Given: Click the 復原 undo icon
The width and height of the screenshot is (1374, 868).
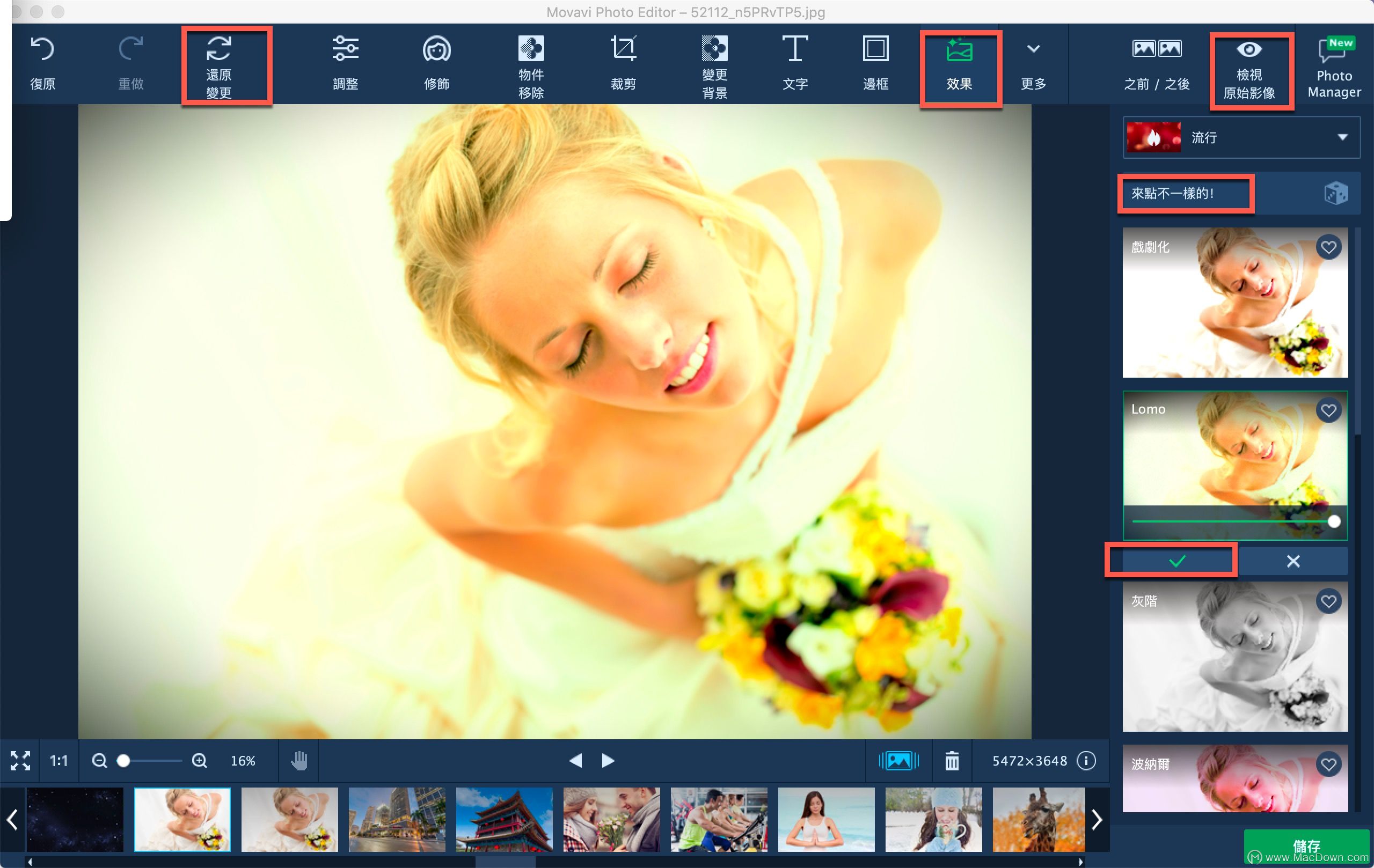Looking at the screenshot, I should (42, 49).
